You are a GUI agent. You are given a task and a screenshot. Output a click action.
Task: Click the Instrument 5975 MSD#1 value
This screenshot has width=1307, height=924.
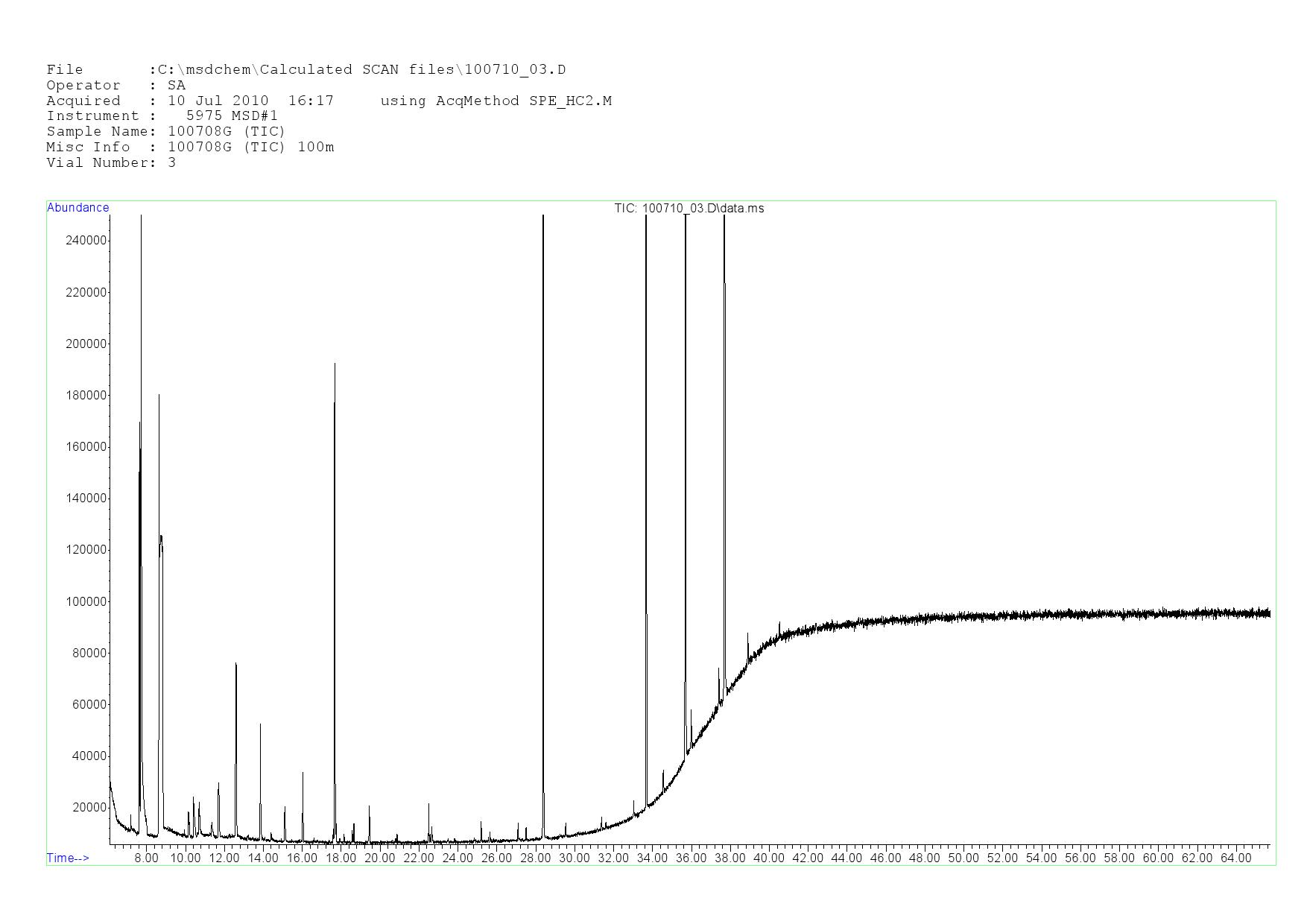[x=232, y=116]
